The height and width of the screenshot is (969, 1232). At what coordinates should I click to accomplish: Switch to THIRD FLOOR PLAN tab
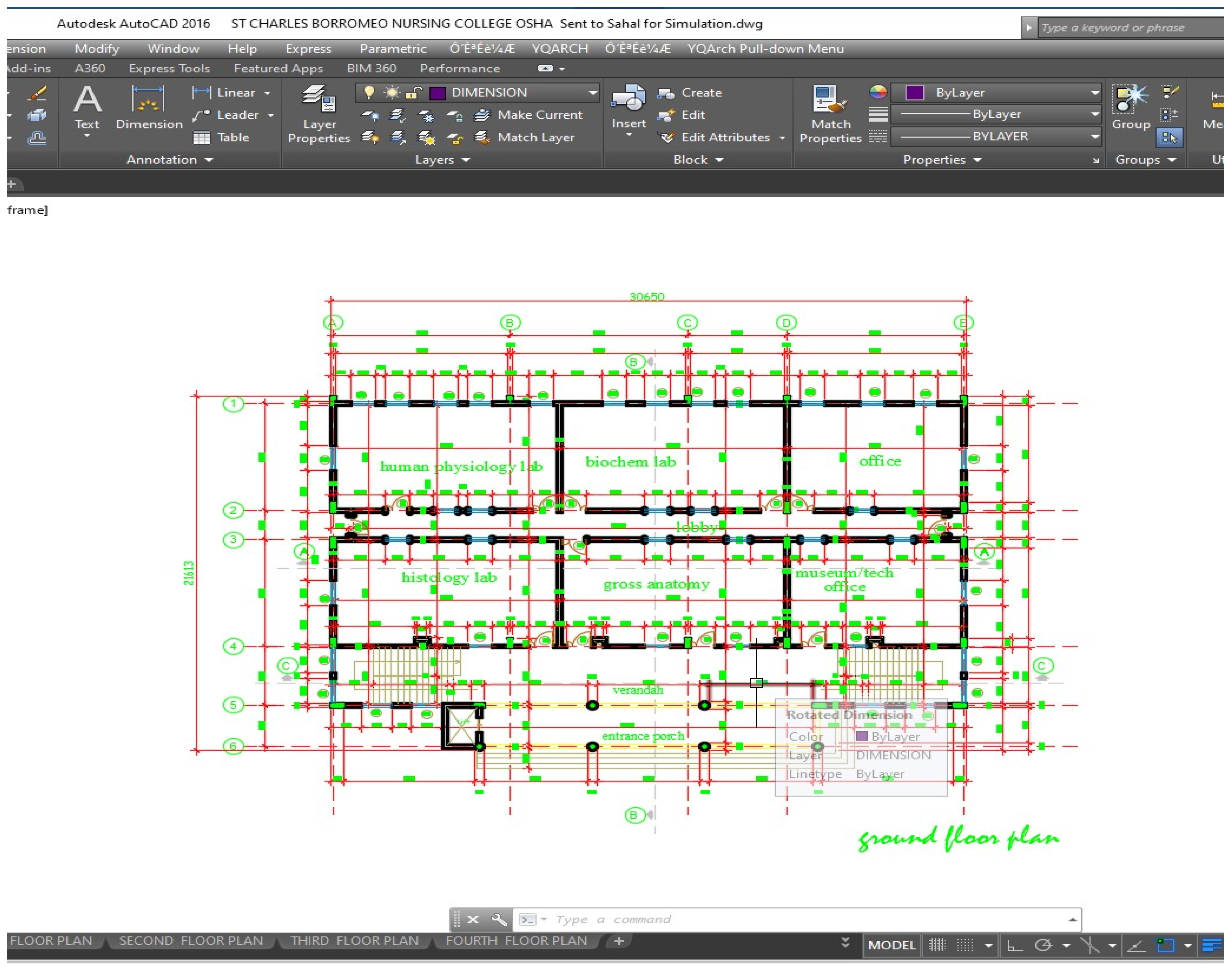(x=354, y=941)
